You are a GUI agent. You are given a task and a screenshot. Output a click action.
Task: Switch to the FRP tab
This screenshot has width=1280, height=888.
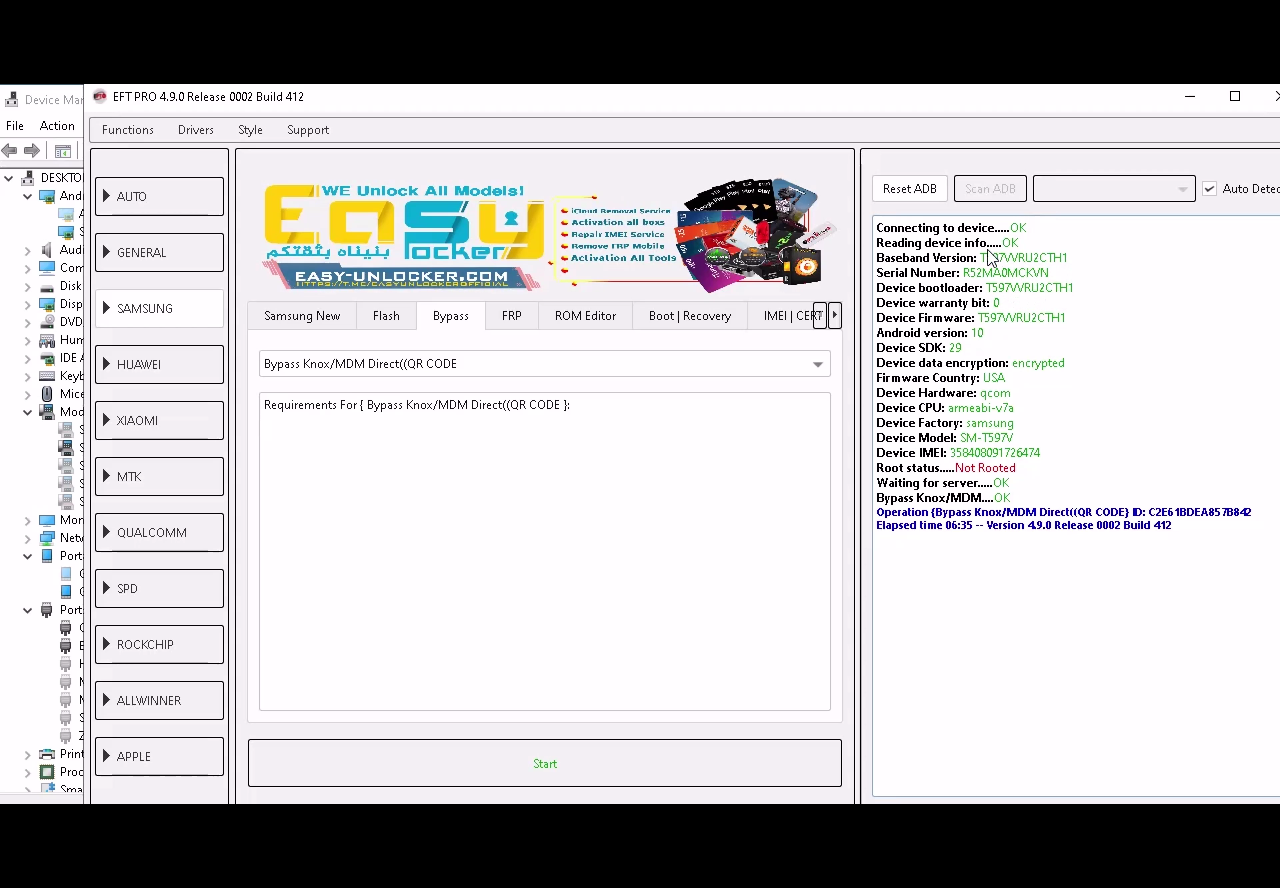(x=511, y=316)
